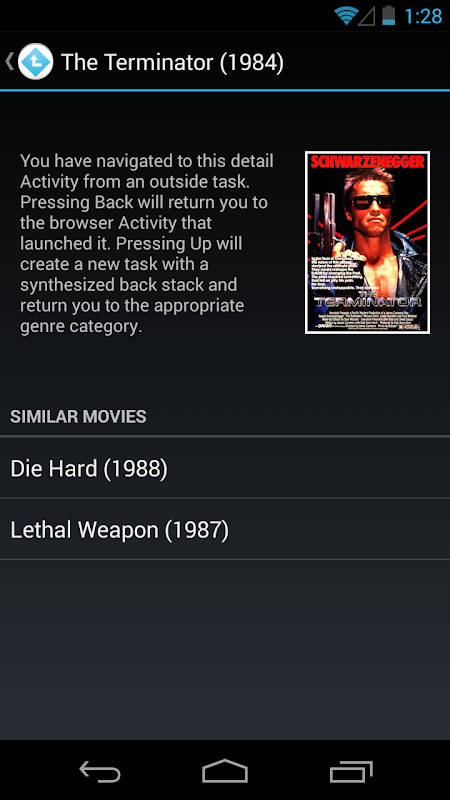Viewport: 450px width, 800px height.
Task: Tap the Terminator movie poster thumbnail
Action: (x=367, y=242)
